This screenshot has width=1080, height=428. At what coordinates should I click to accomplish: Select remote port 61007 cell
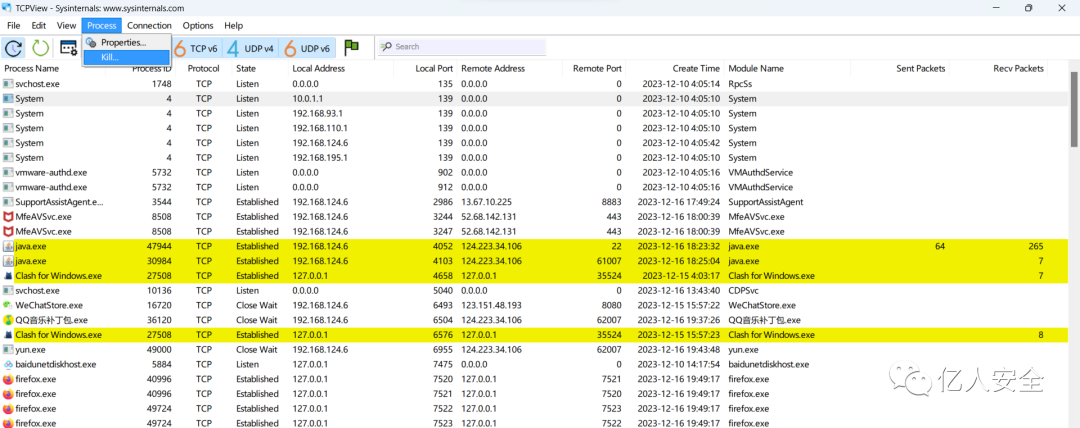[608, 261]
